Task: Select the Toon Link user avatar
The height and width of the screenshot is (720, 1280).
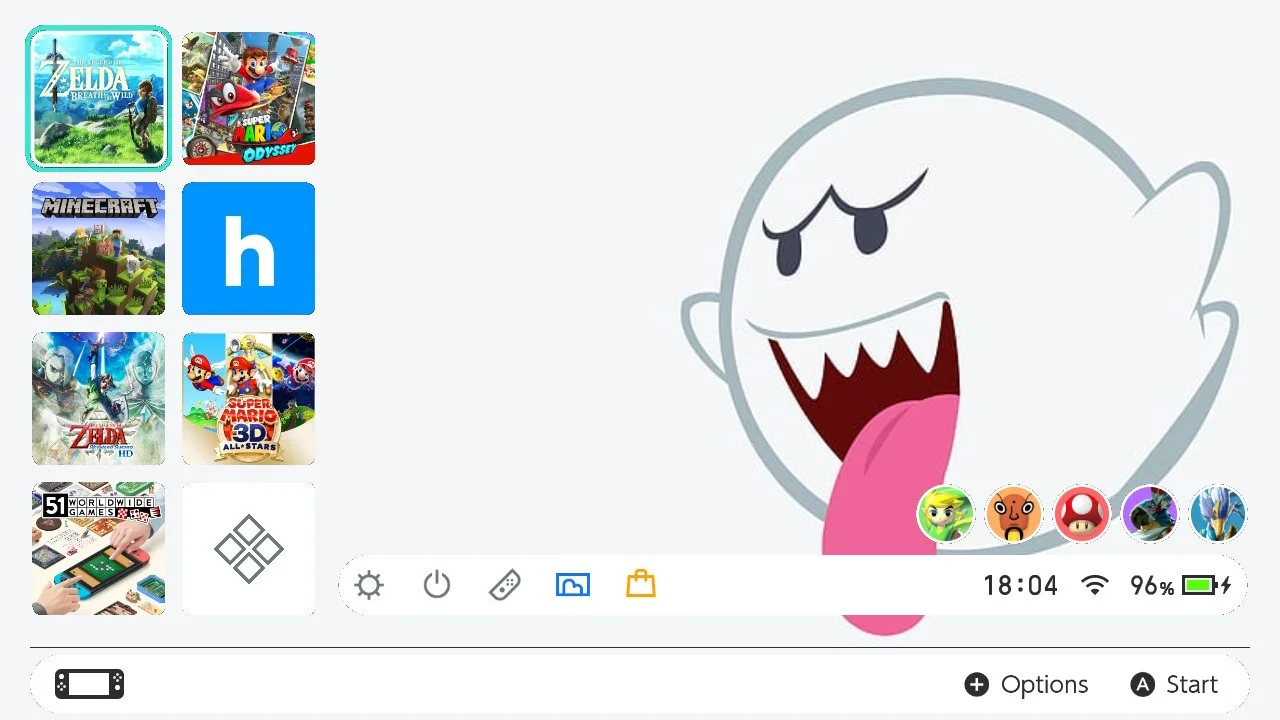Action: (946, 514)
